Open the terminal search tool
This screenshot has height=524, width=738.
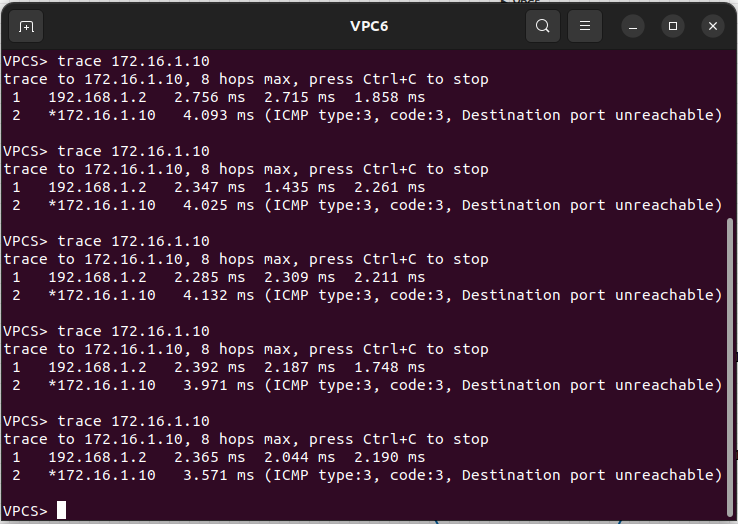pos(543,26)
